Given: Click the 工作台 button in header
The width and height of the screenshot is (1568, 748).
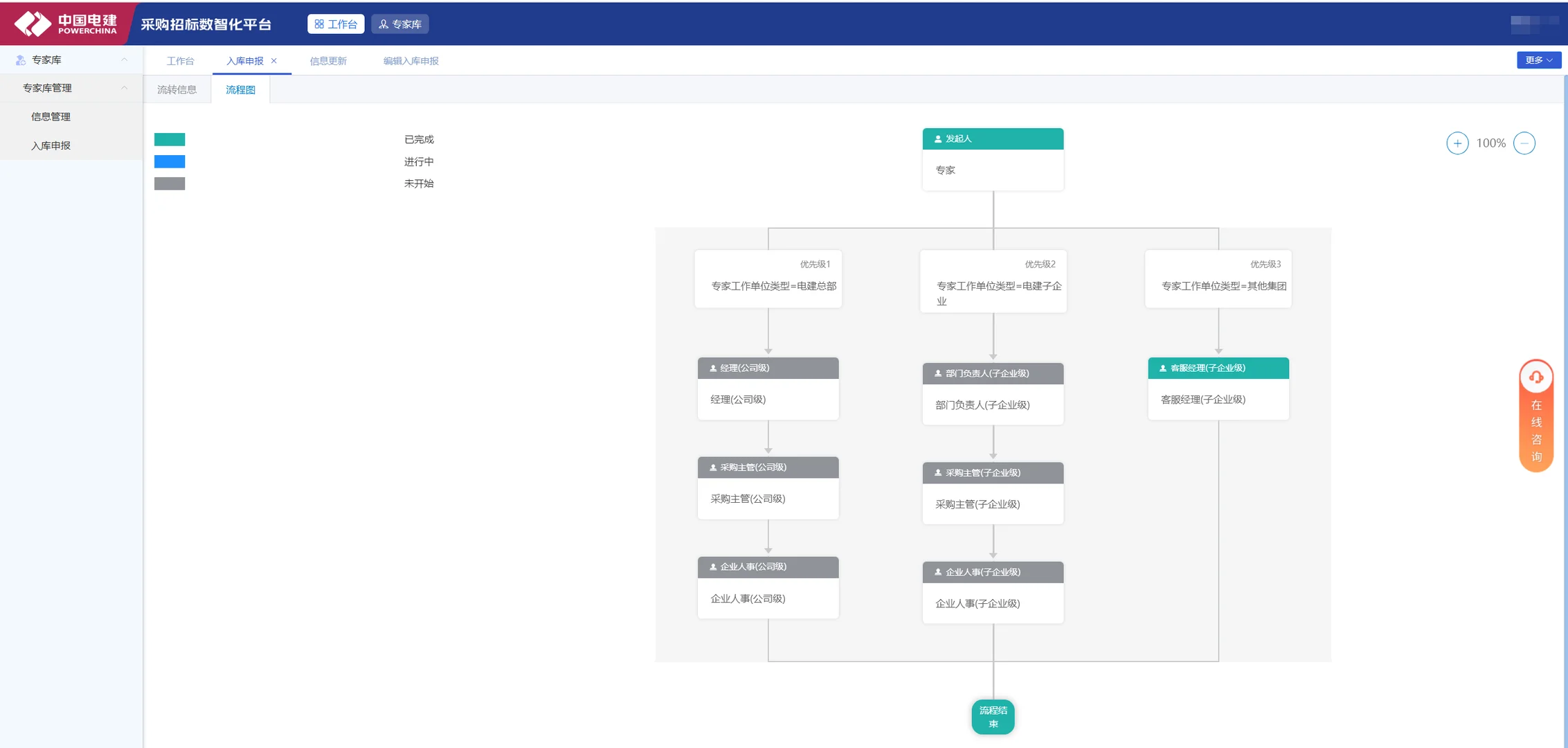Looking at the screenshot, I should 336,24.
